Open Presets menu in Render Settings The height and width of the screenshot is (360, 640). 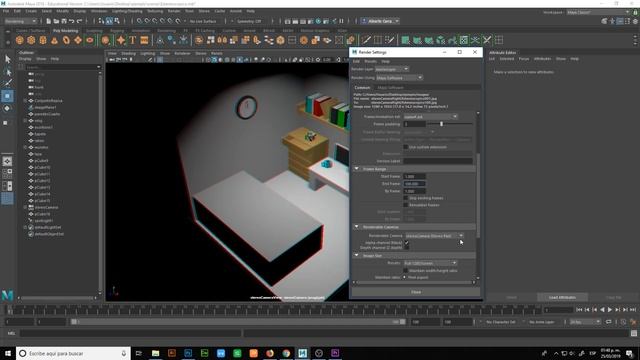coord(371,61)
